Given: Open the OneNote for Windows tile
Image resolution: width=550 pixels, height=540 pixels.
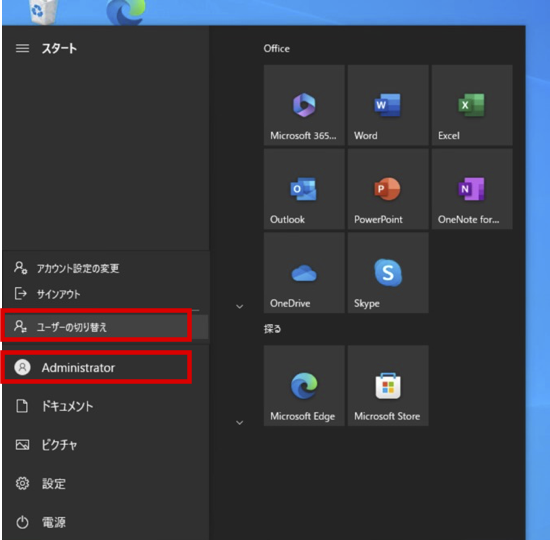Looking at the screenshot, I should 472,189.
